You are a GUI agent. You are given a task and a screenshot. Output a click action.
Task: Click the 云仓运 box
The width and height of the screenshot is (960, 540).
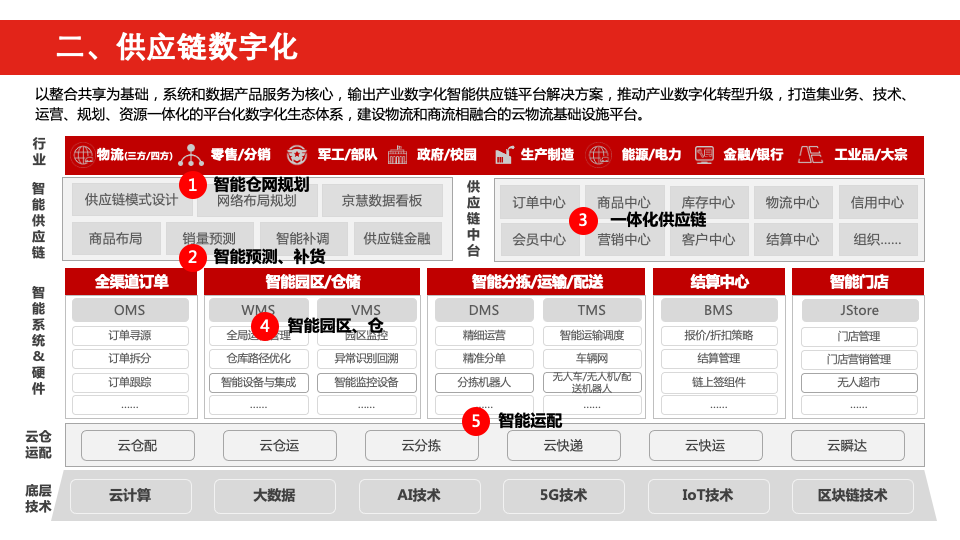280,446
